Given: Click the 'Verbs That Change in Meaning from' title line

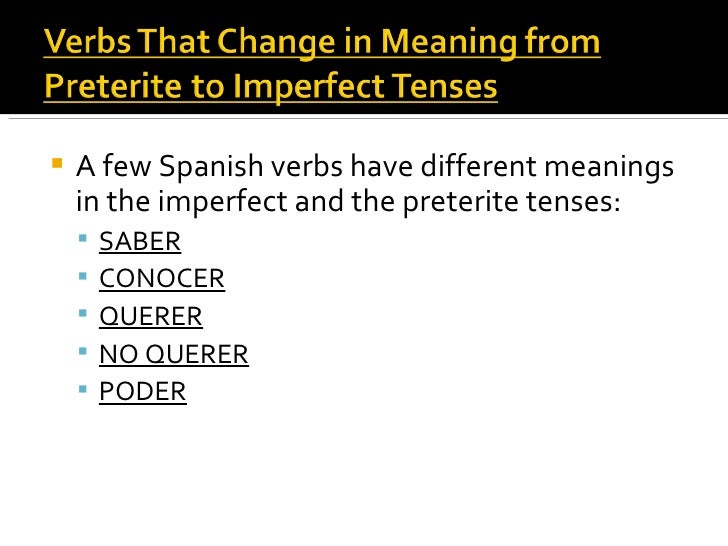Looking at the screenshot, I should coord(322,43).
